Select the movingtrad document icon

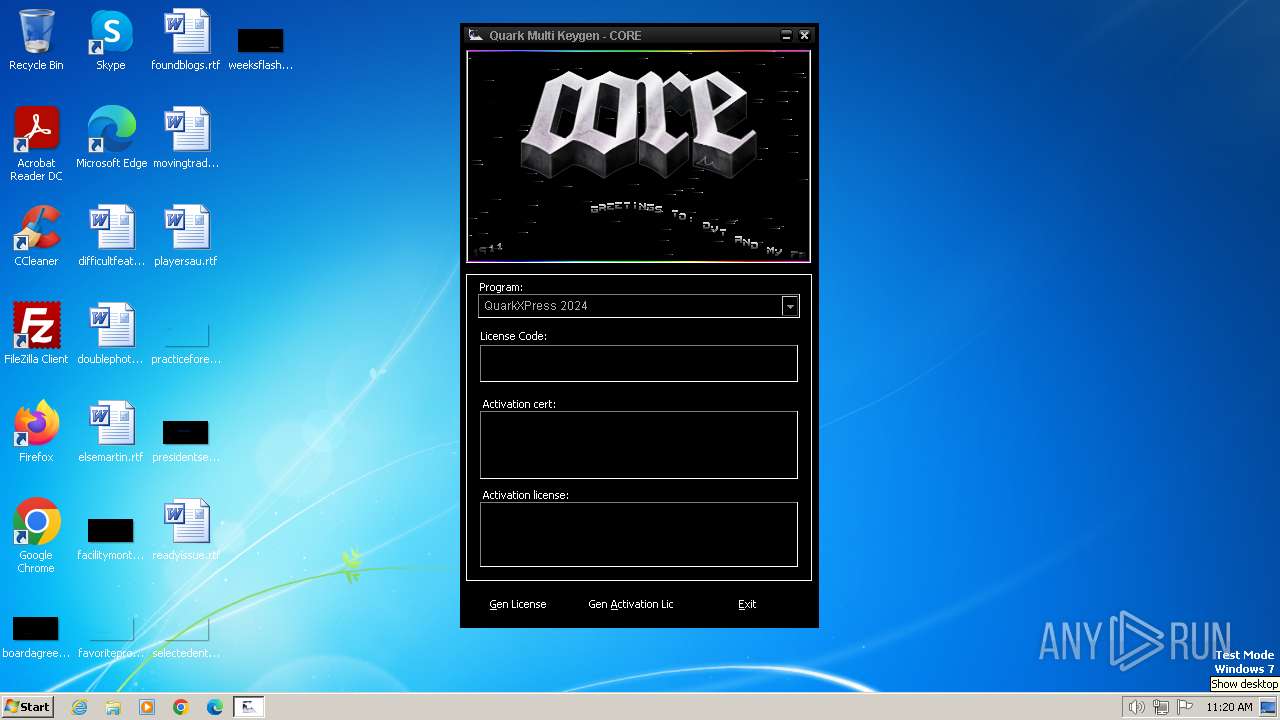click(x=186, y=139)
